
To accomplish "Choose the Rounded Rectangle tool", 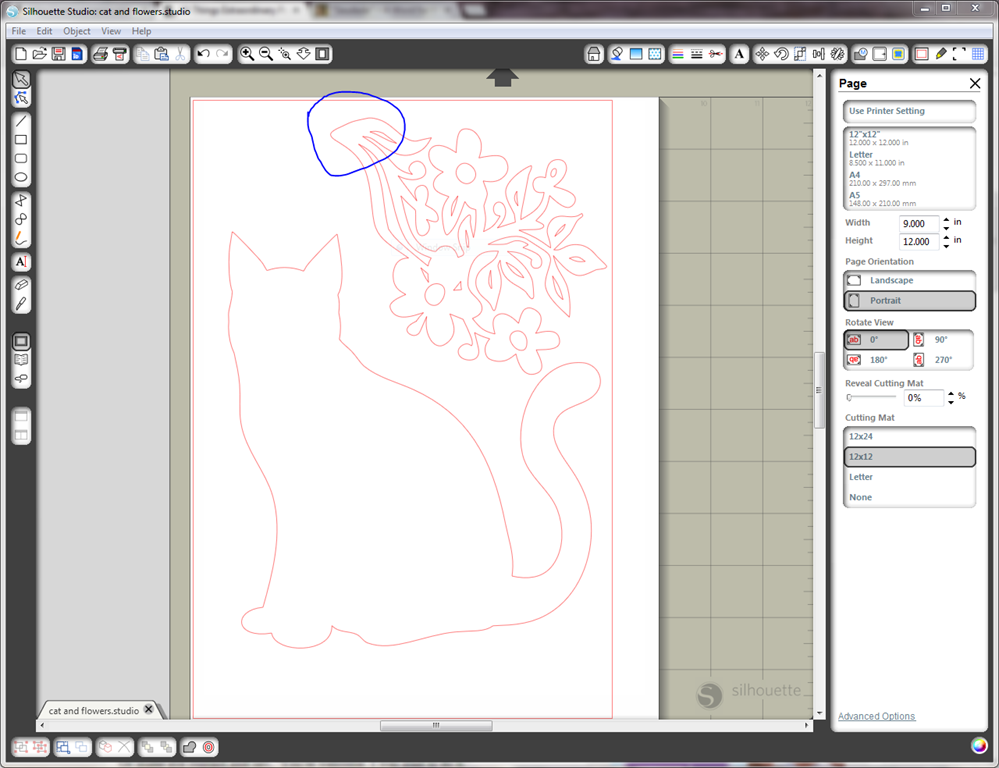I will [21, 158].
